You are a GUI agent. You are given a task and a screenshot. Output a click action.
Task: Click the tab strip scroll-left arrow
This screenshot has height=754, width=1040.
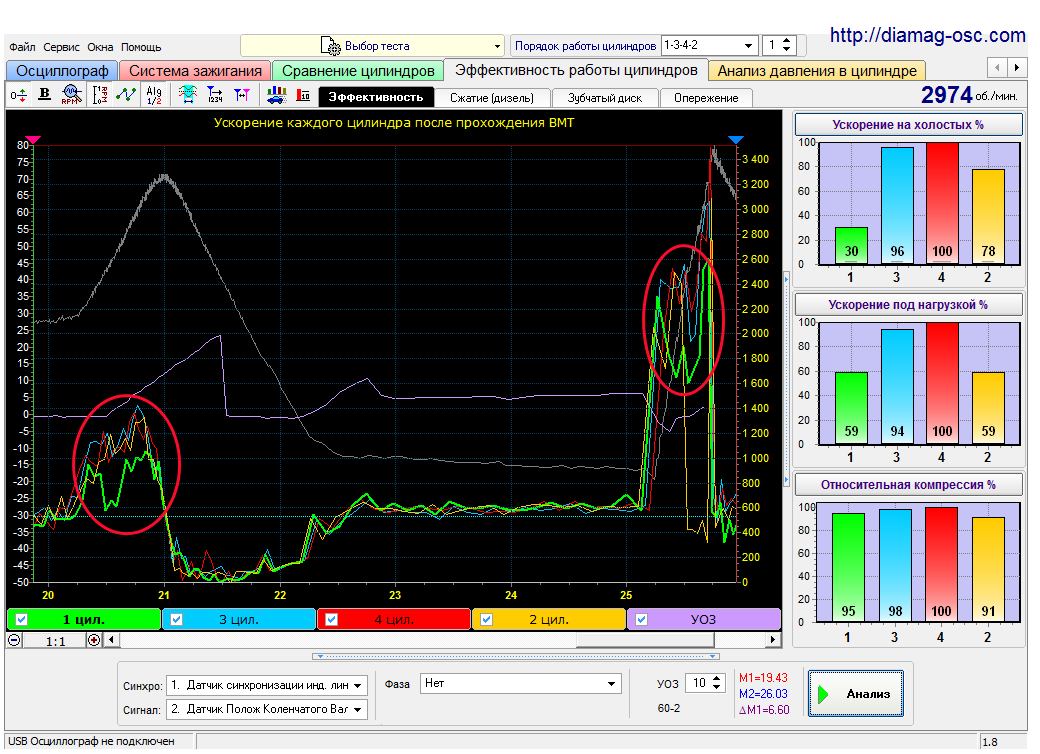pos(997,68)
